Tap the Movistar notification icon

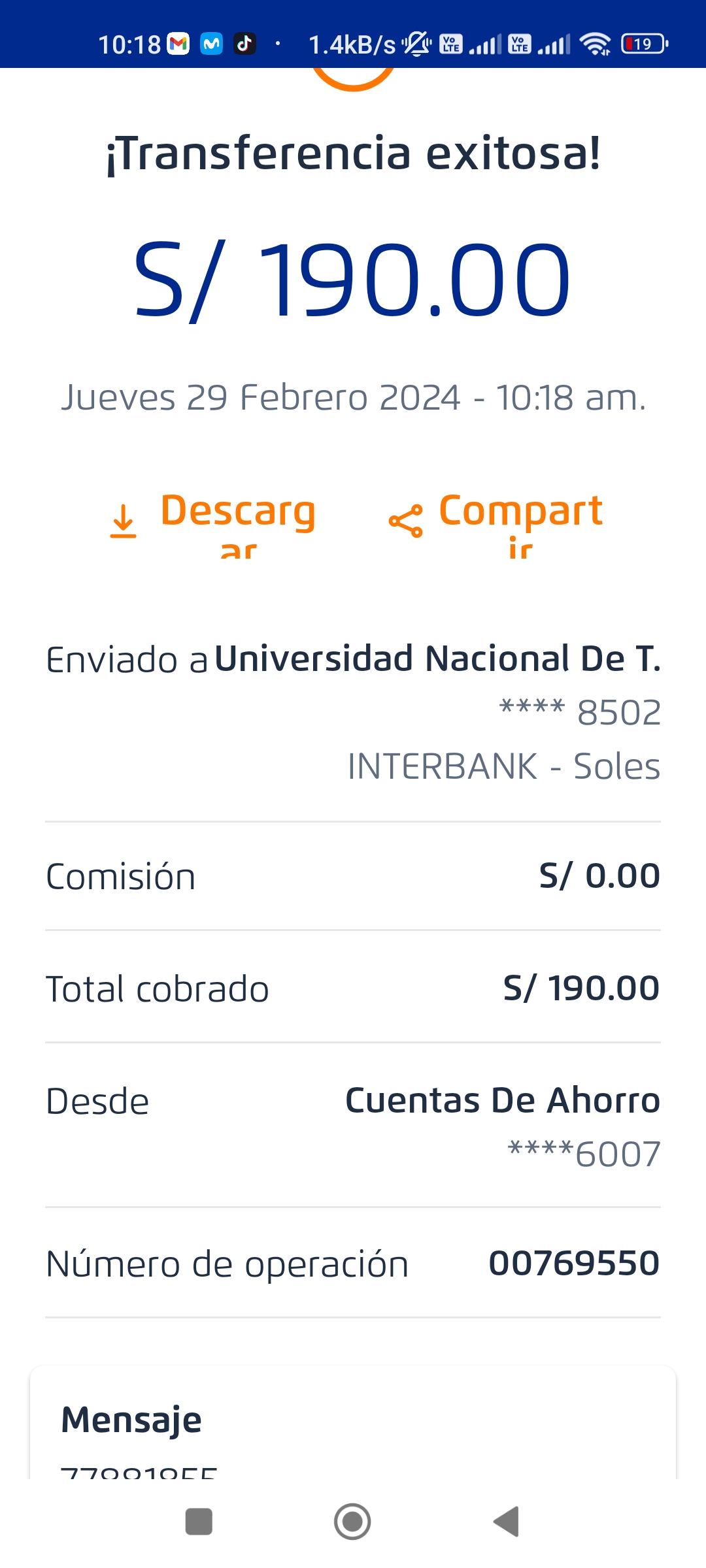coord(211,44)
